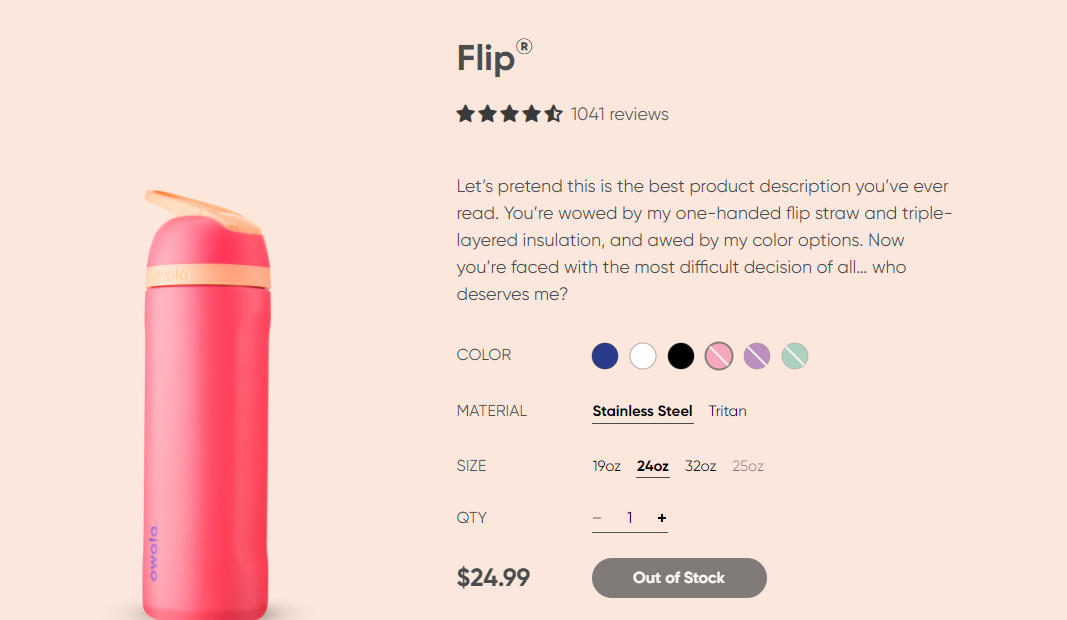
Task: Choose the 19oz size
Action: pyautogui.click(x=606, y=466)
